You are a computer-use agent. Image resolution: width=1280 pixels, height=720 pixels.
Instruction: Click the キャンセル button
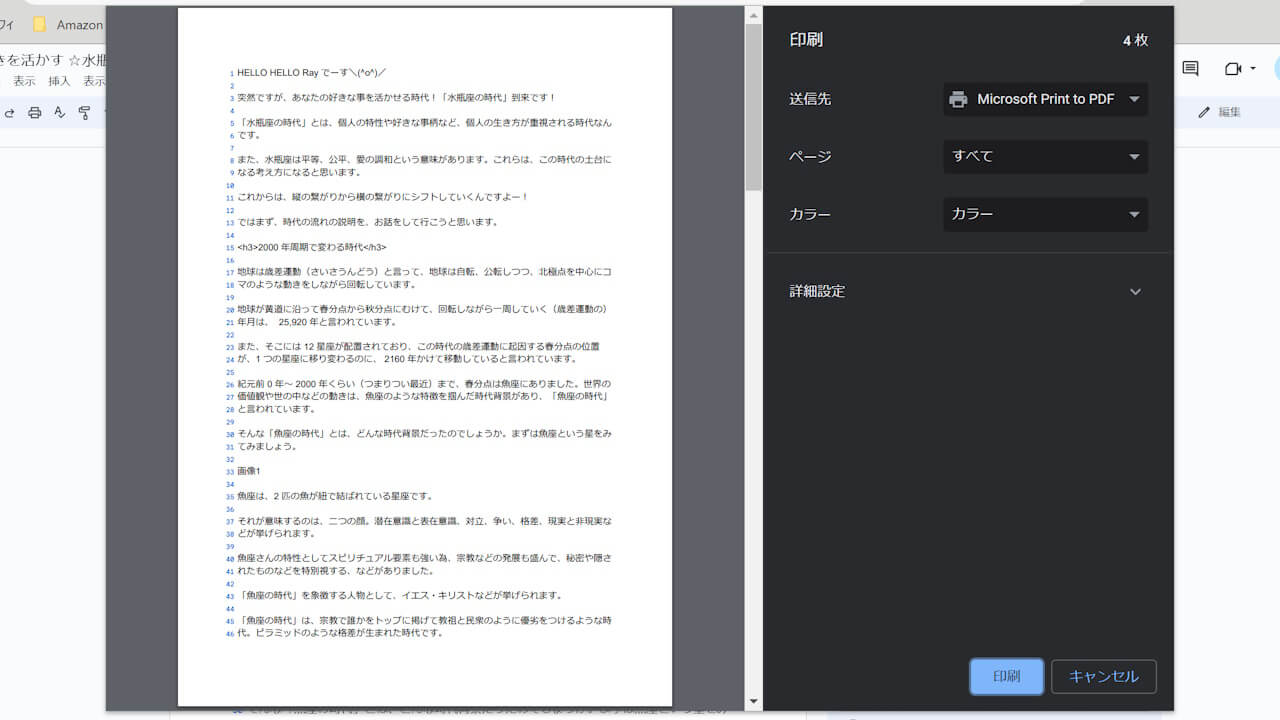pos(1103,676)
